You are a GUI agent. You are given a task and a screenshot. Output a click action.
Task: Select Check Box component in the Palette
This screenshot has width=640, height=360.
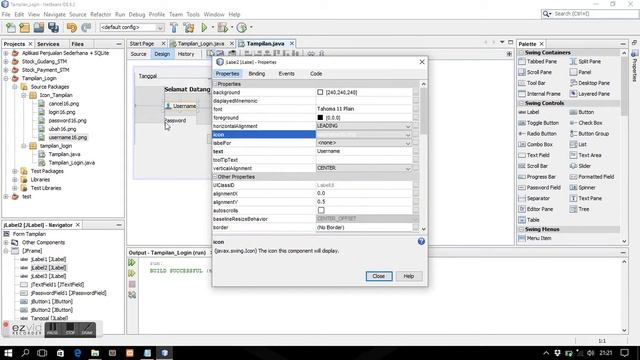[586, 122]
